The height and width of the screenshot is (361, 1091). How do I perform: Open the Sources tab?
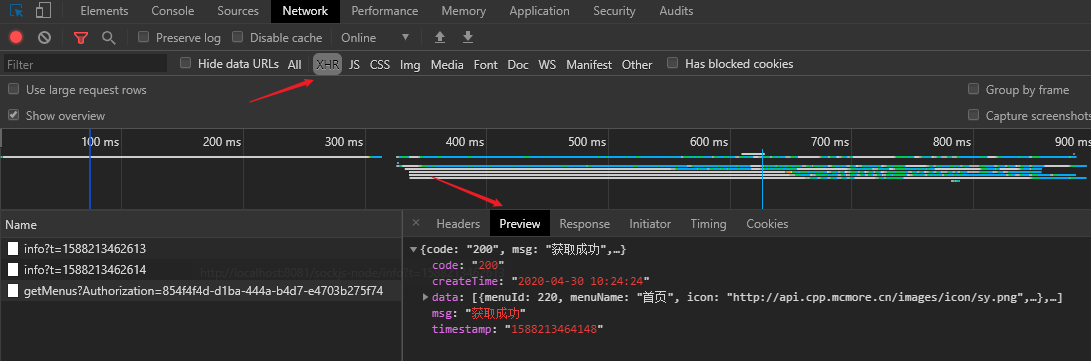coord(238,11)
